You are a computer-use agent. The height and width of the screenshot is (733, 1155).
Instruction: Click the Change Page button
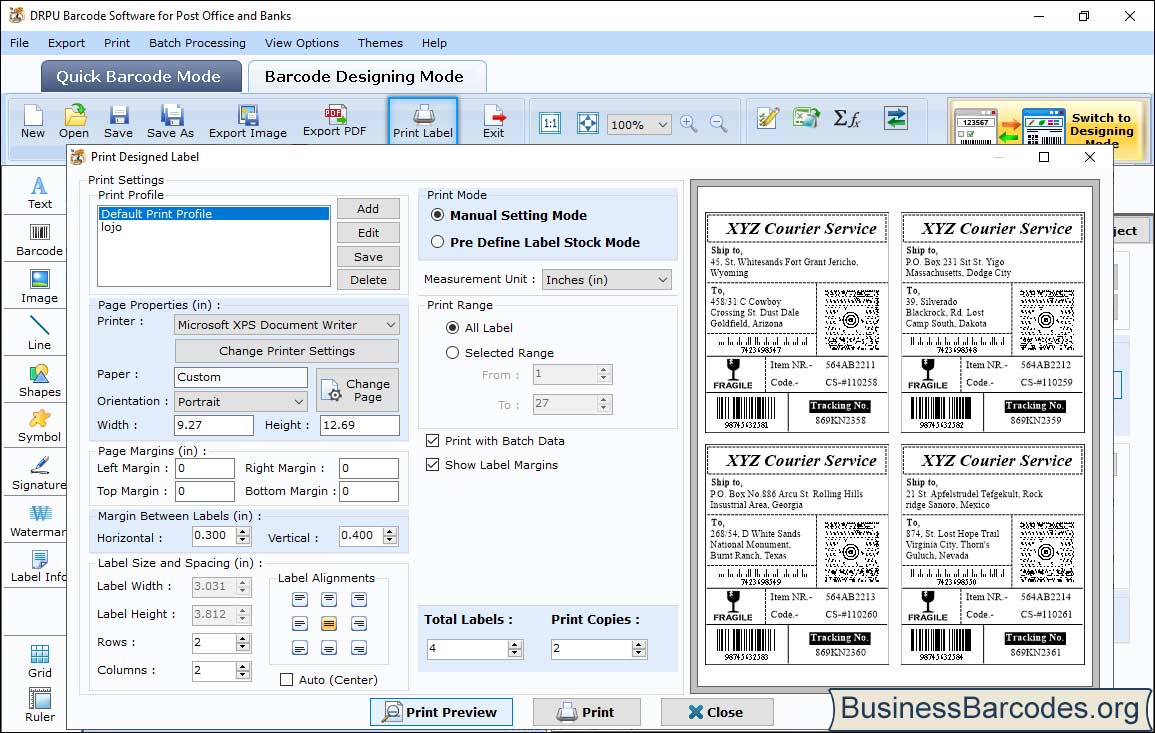[x=357, y=390]
